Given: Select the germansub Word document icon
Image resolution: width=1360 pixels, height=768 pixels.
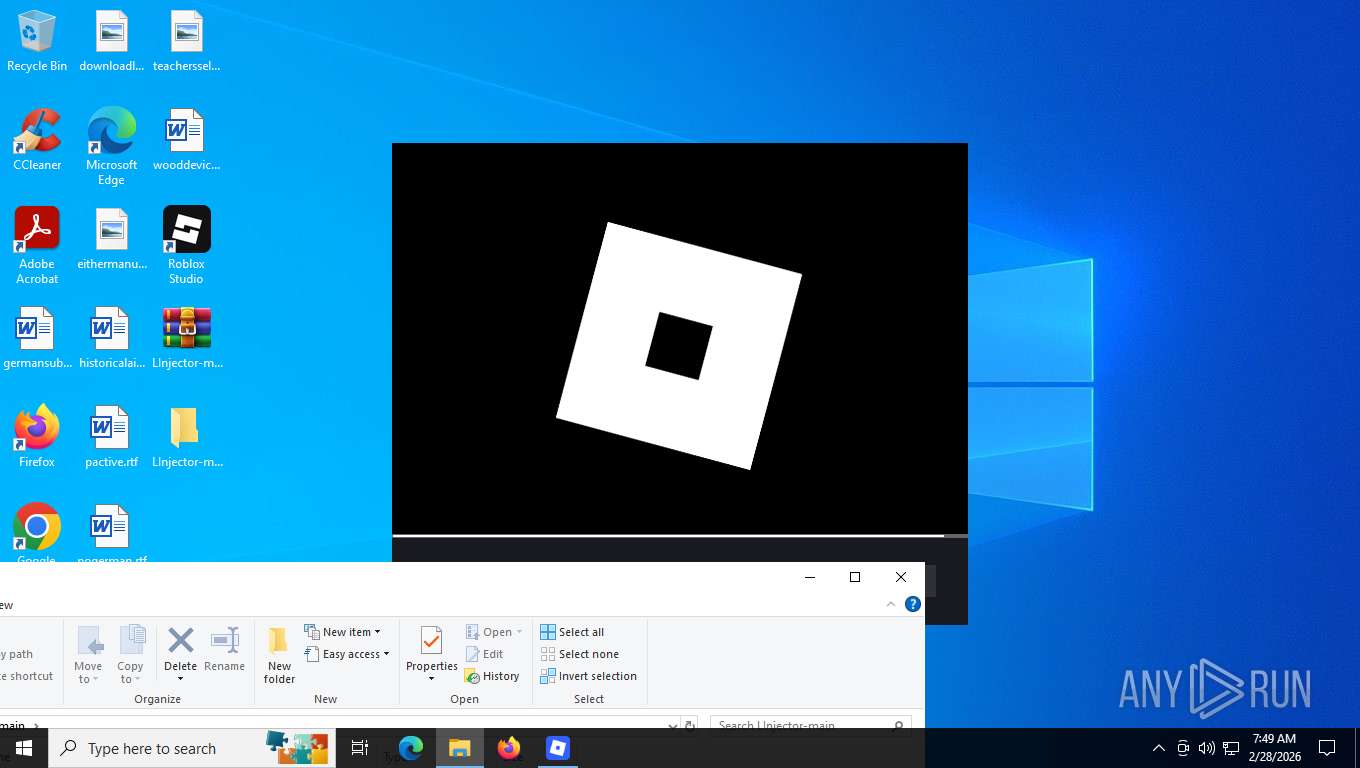Looking at the screenshot, I should [37, 338].
